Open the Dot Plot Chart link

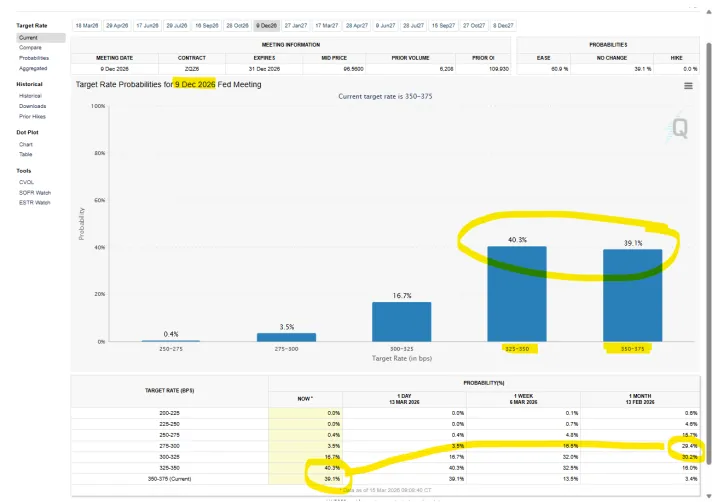pyautogui.click(x=26, y=144)
